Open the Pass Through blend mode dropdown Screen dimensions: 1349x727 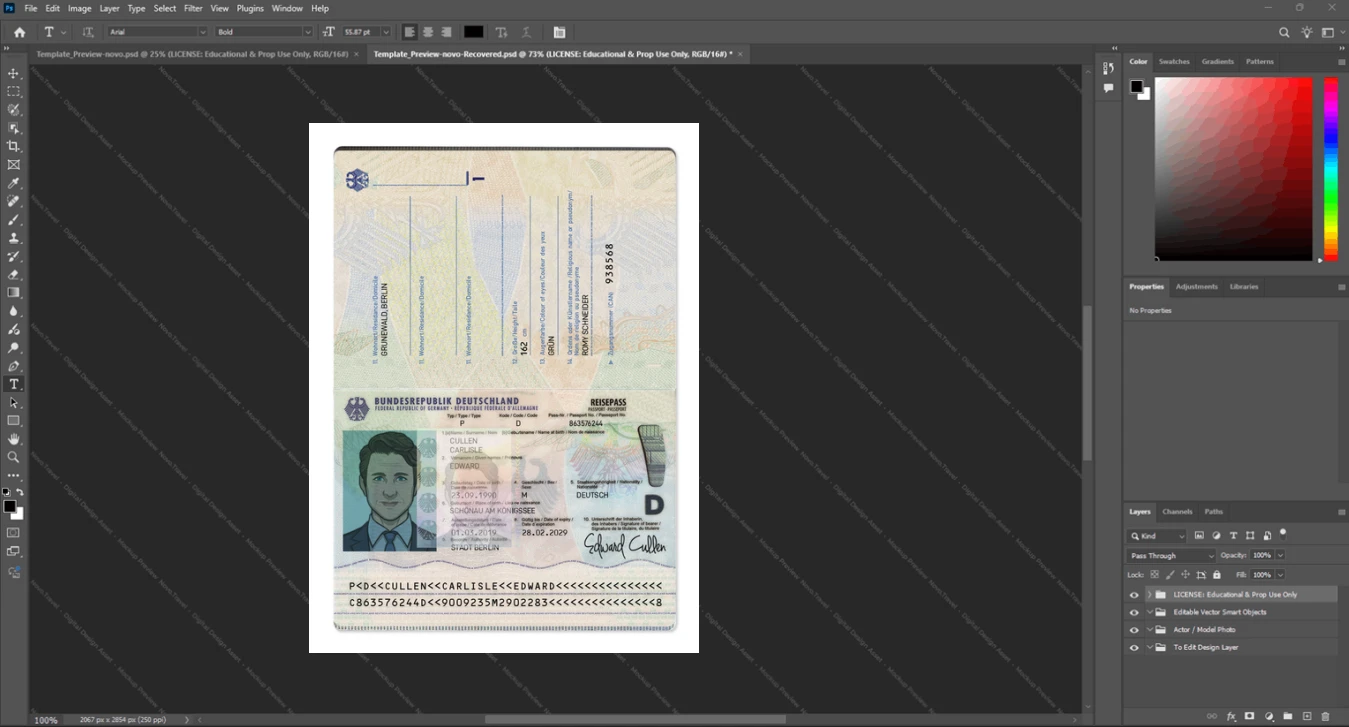1171,555
